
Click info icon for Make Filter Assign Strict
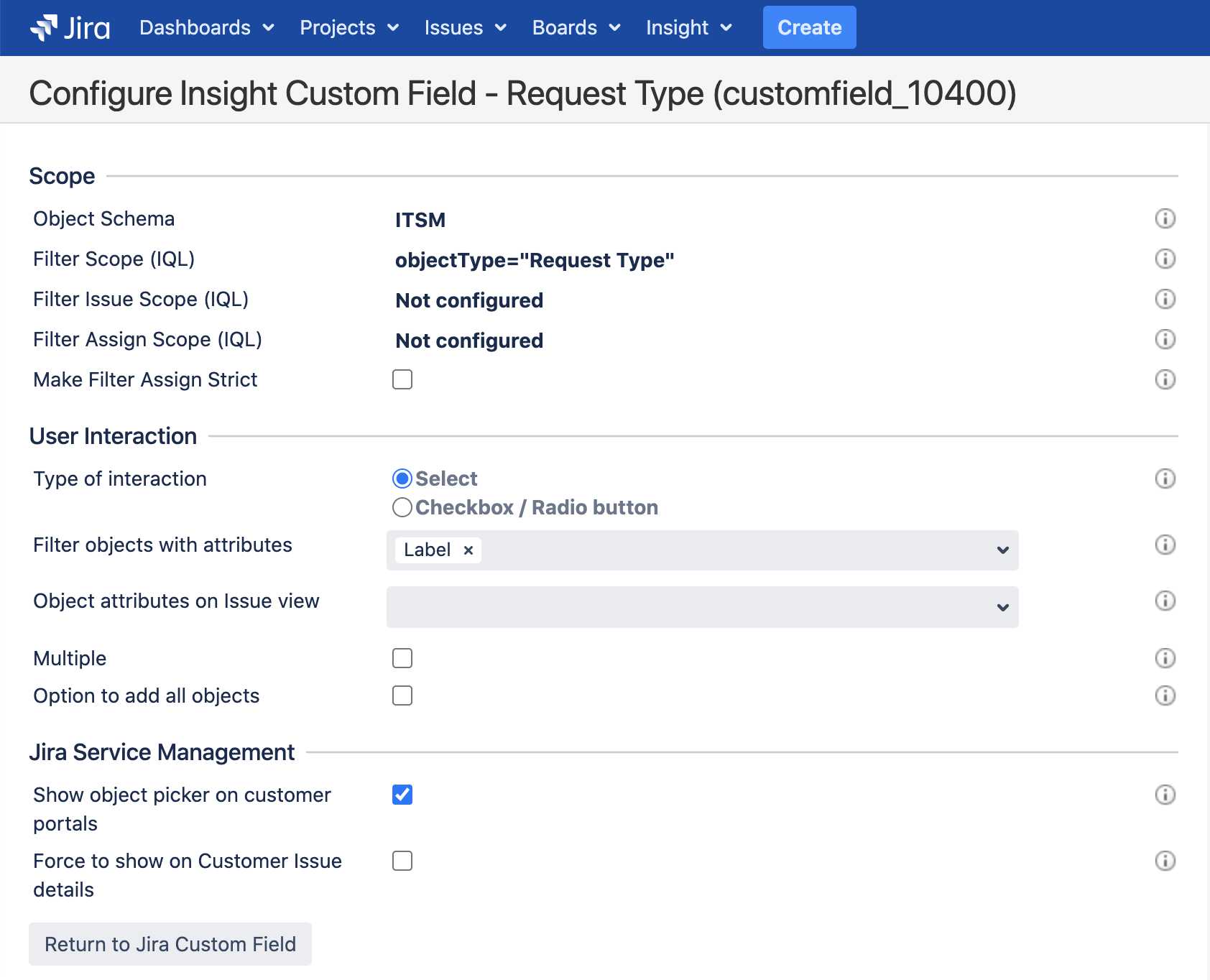point(1165,379)
